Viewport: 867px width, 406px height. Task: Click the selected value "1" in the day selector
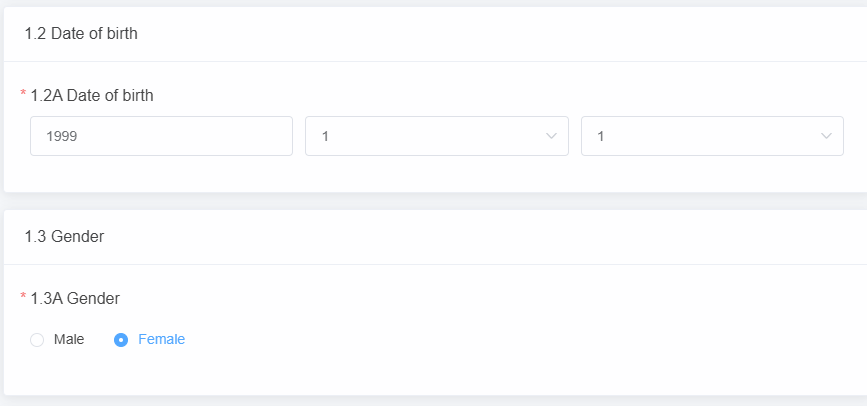601,136
